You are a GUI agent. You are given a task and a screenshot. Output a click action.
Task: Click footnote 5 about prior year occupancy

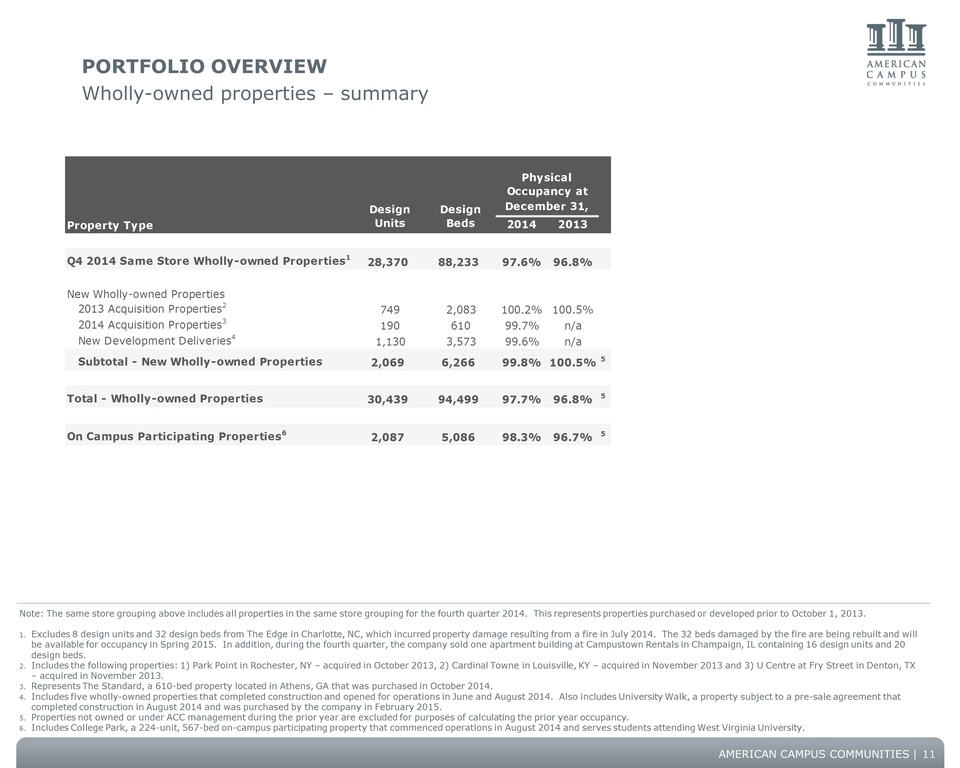[324, 717]
